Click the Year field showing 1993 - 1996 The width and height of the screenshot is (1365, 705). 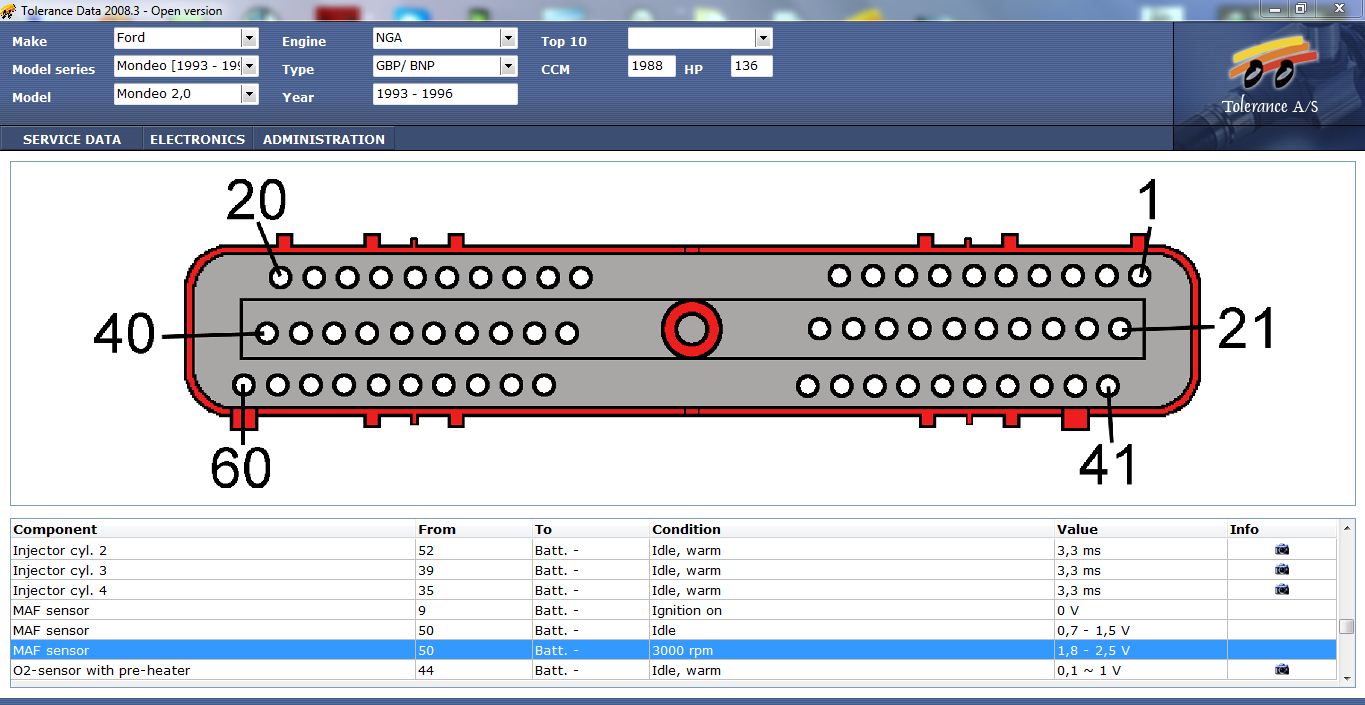(445, 94)
